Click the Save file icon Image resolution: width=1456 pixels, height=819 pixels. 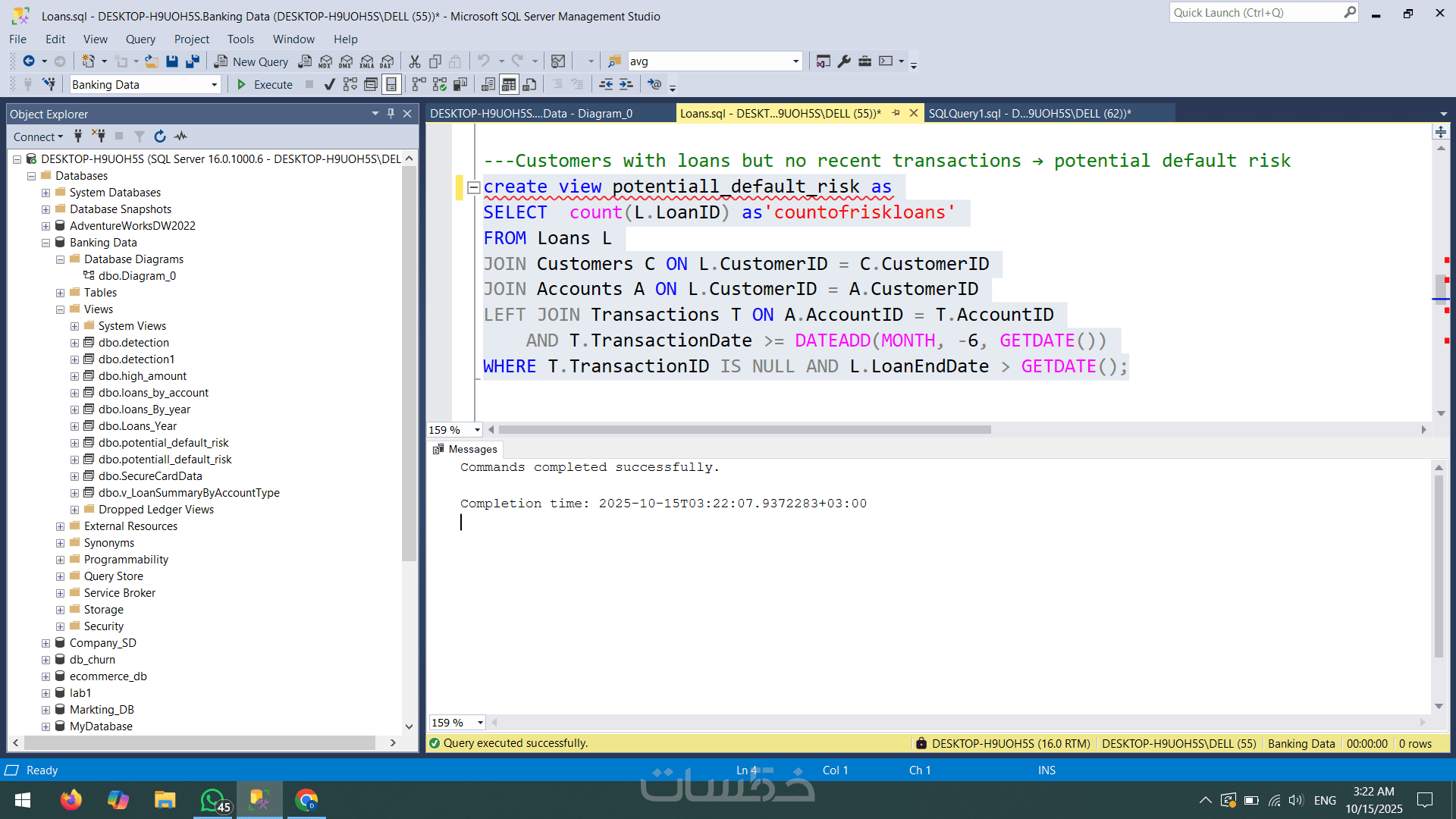pyautogui.click(x=172, y=61)
